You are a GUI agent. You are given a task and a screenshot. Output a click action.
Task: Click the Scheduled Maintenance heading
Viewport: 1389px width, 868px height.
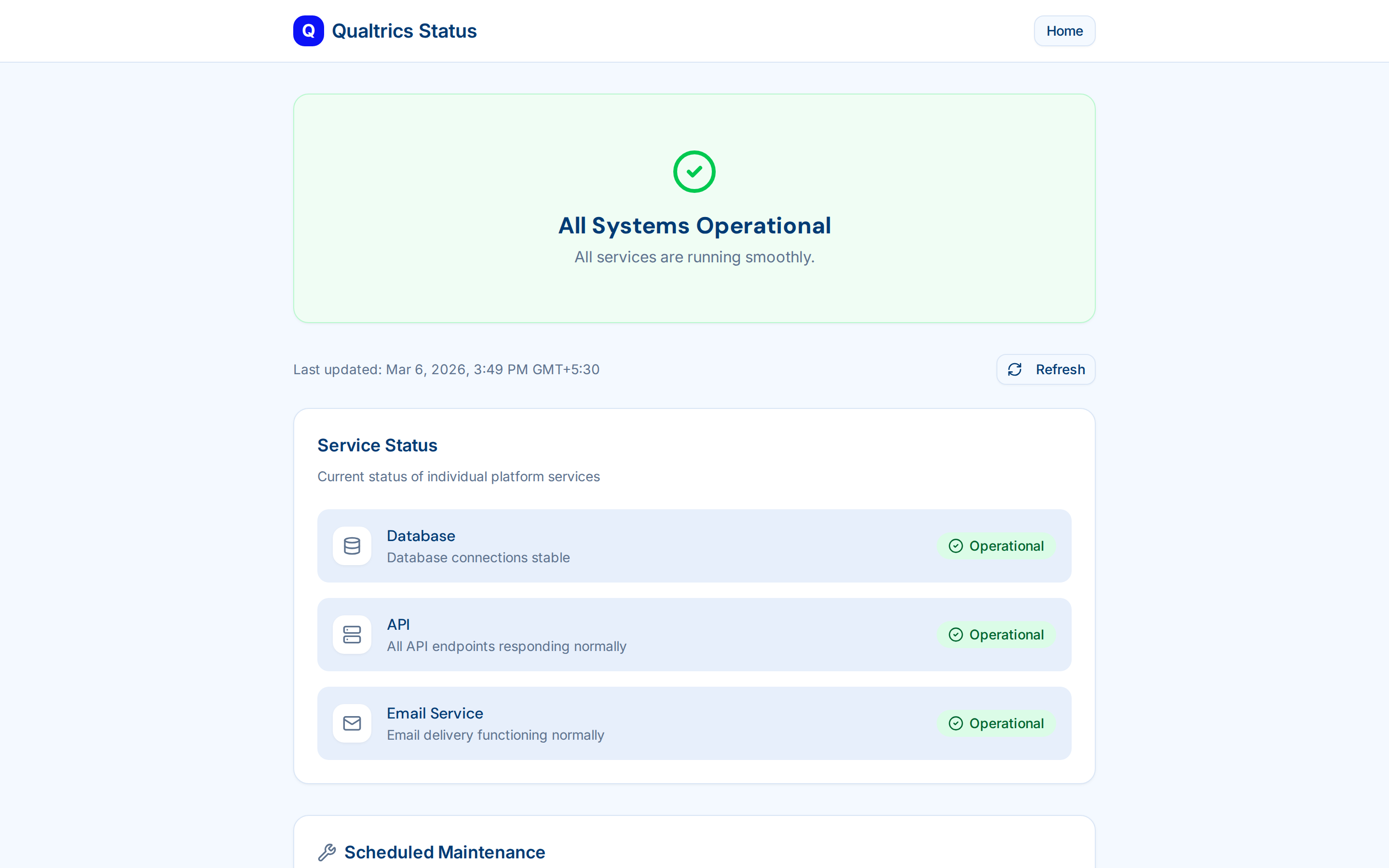pyautogui.click(x=444, y=853)
